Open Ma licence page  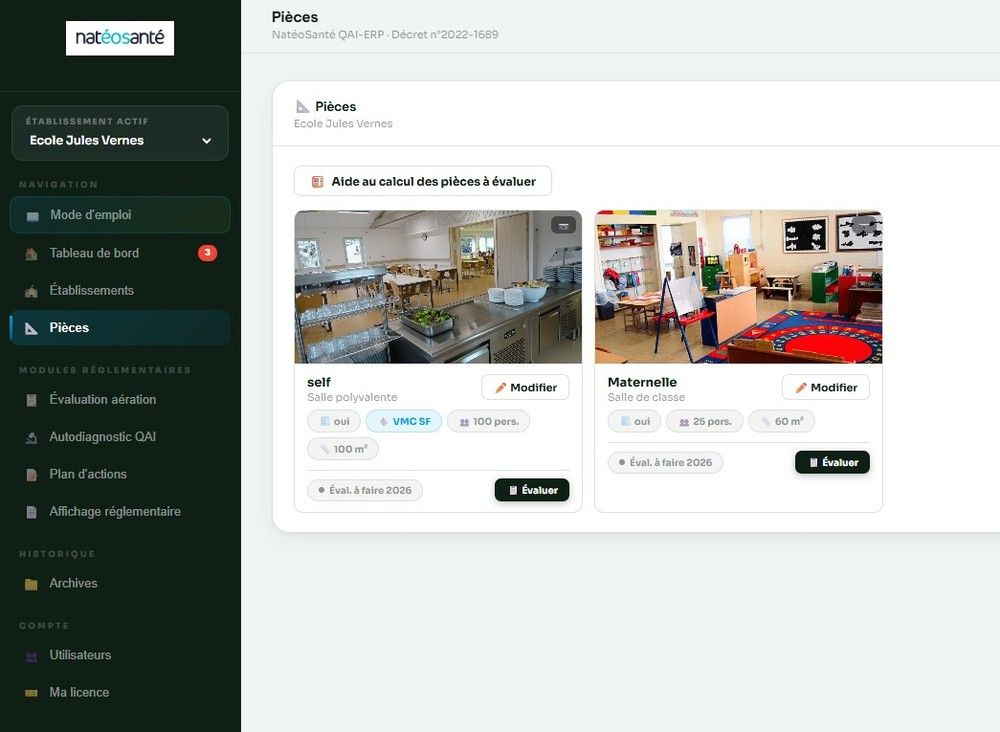(x=120, y=692)
